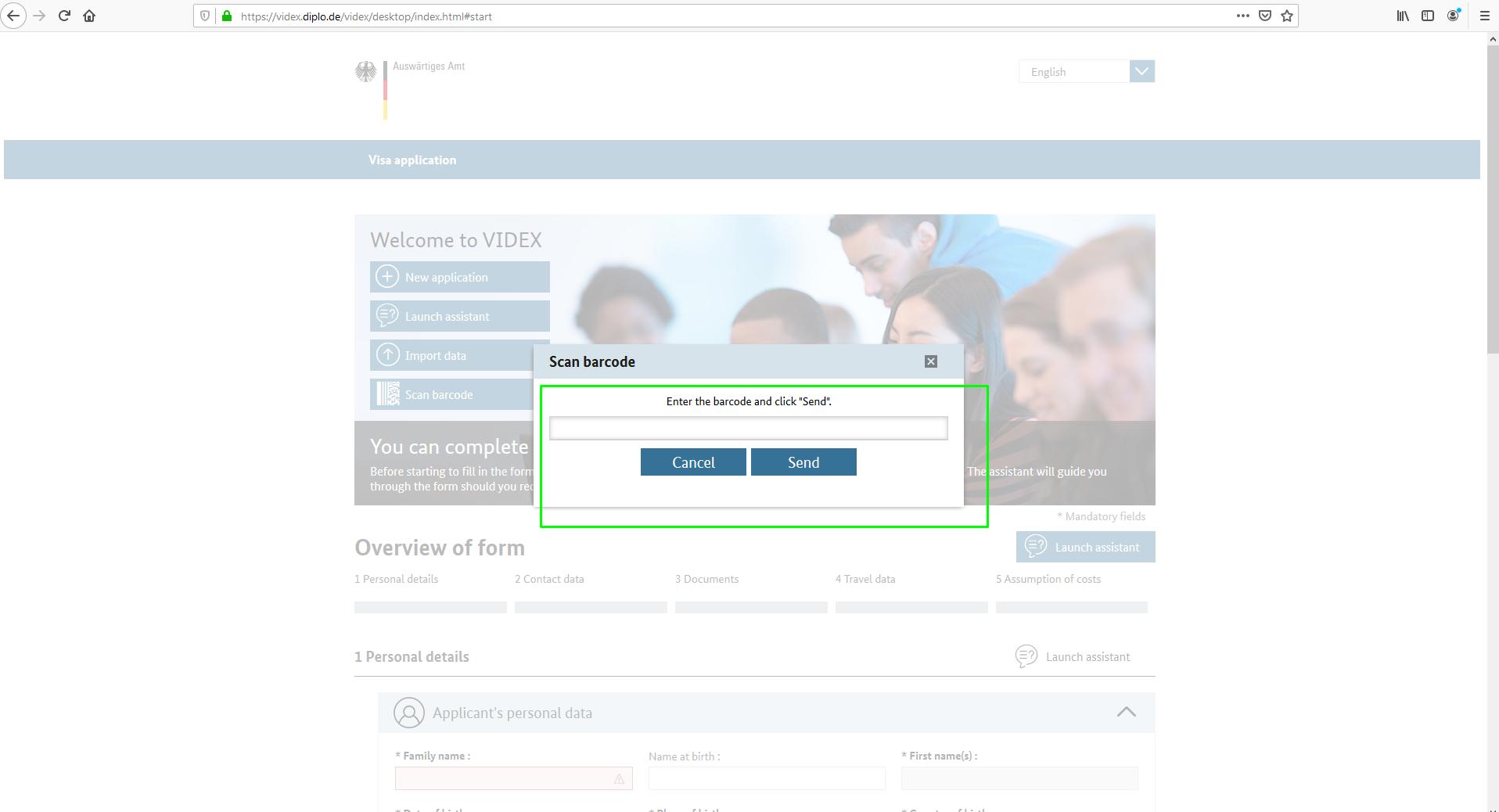Open the Library icon in Firefox toolbar

1403,16
